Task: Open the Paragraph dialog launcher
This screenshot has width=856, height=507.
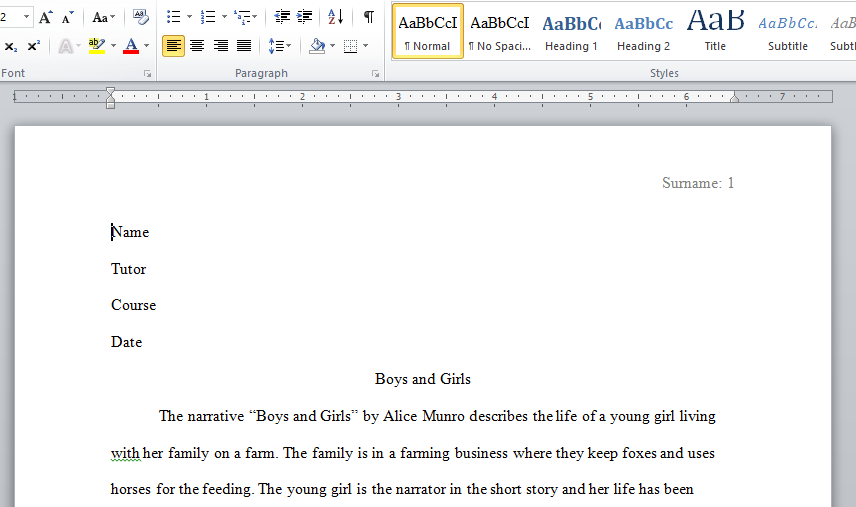Action: click(x=376, y=74)
